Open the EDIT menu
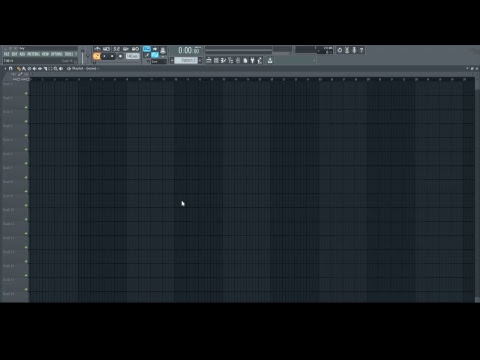 coord(15,54)
